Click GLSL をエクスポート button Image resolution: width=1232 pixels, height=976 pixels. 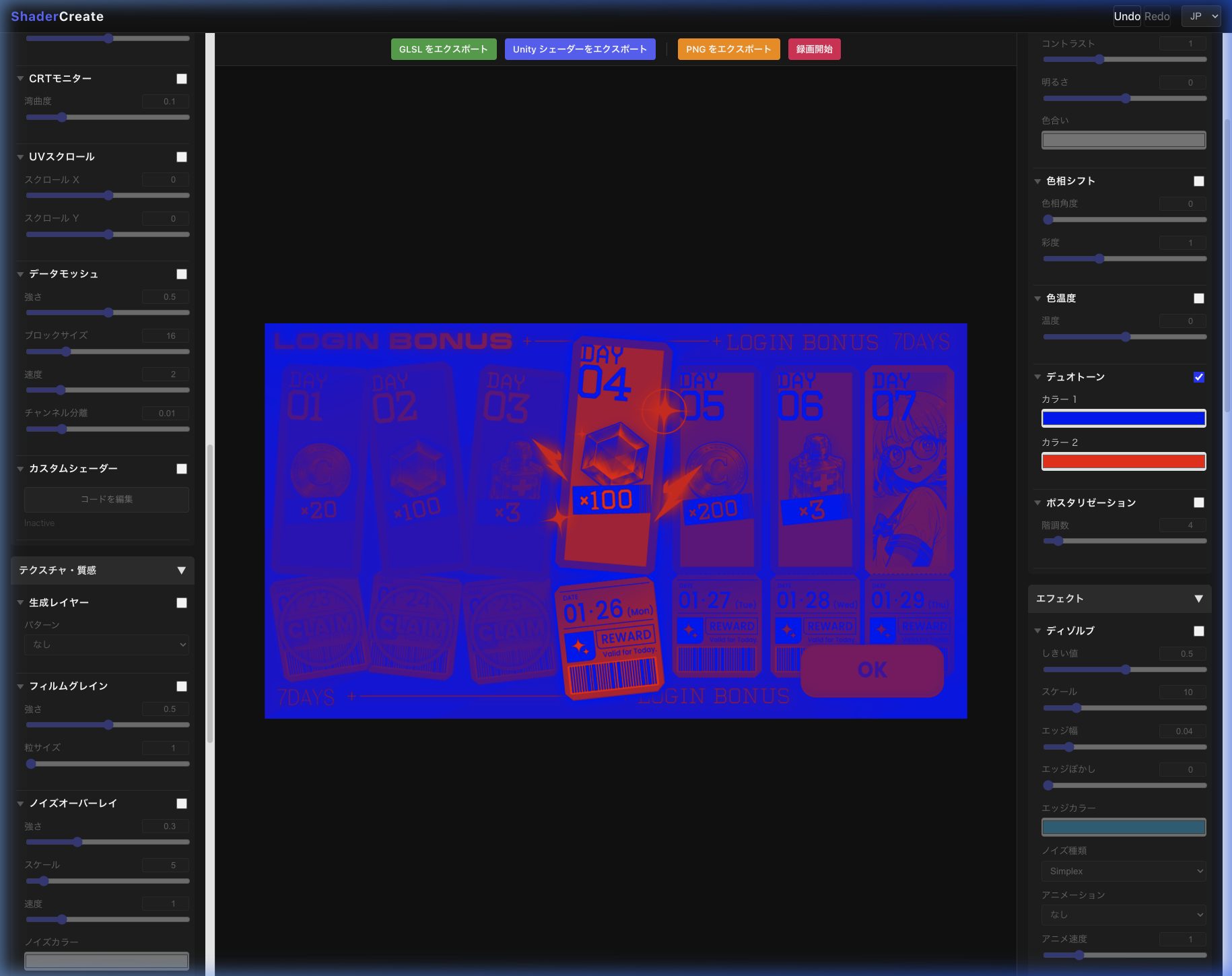tap(444, 49)
